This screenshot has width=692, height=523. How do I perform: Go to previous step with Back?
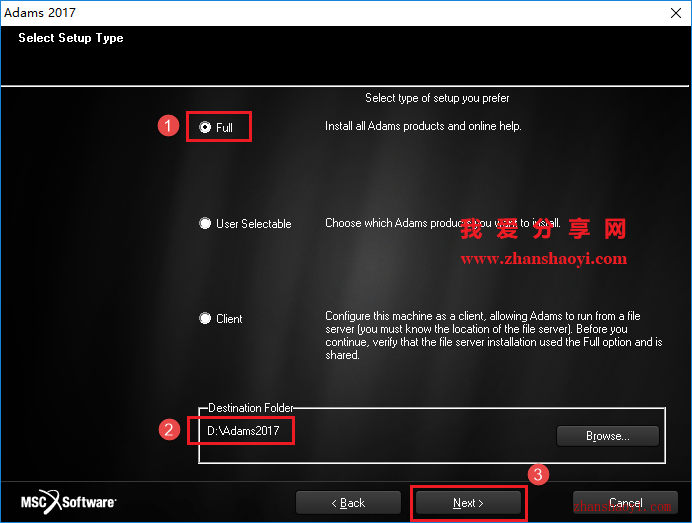point(348,503)
